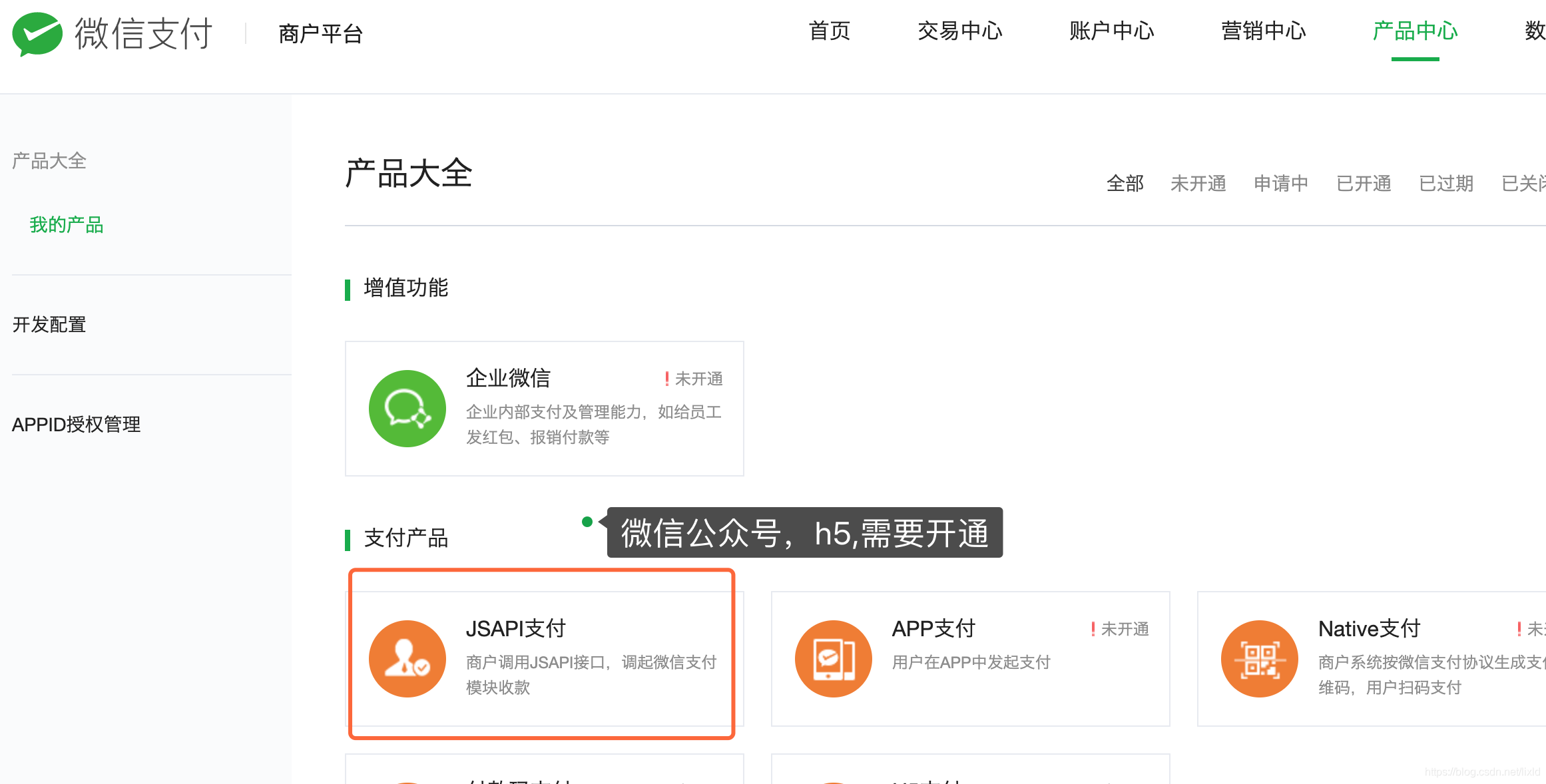
Task: Select the 产品中心 navigation tab
Action: pyautogui.click(x=1415, y=31)
